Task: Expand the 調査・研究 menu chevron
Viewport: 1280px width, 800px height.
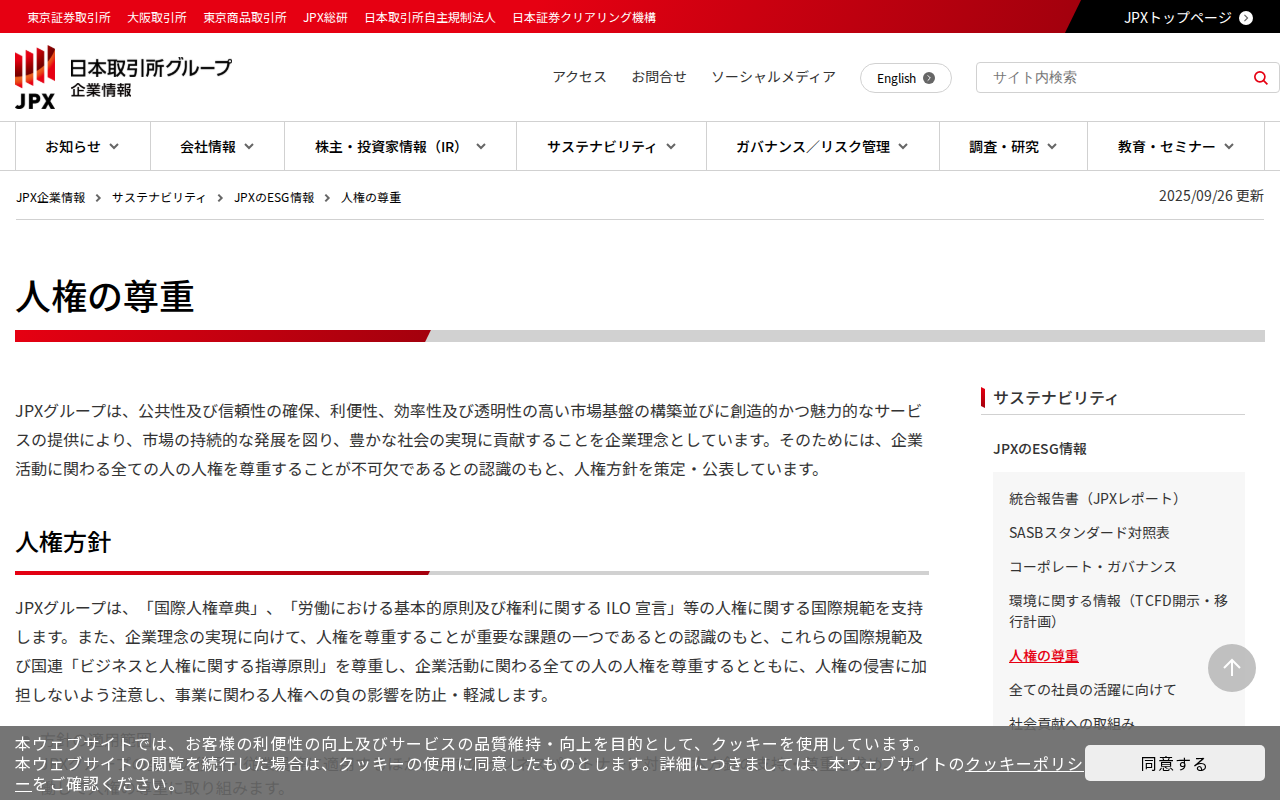Action: [1052, 147]
